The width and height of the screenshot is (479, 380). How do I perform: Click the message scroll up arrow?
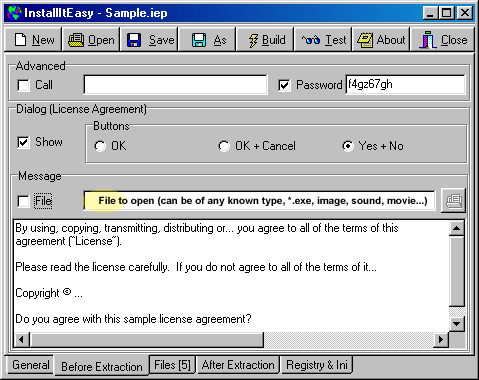[x=456, y=228]
